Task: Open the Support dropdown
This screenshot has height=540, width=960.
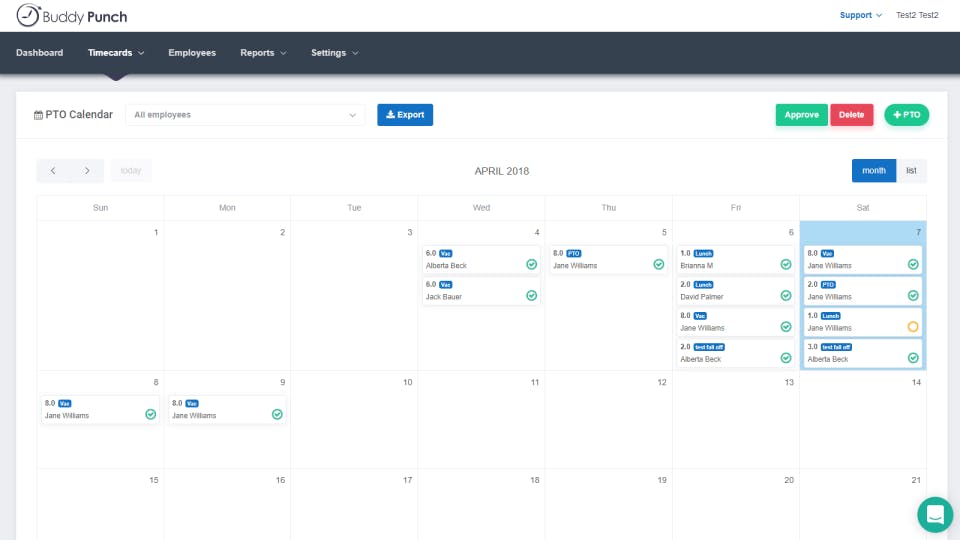Action: point(861,15)
